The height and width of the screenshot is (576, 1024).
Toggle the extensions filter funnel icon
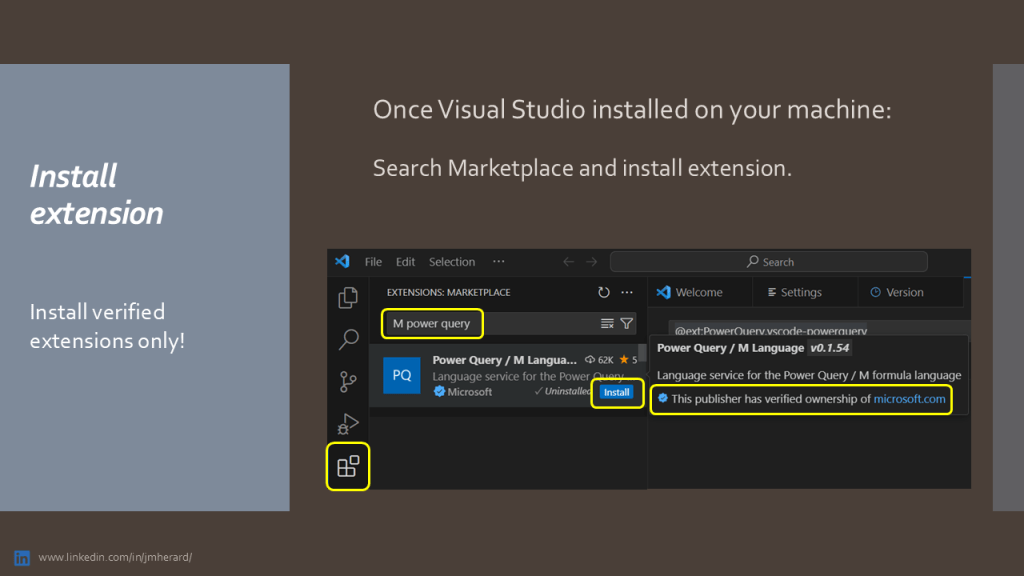pyautogui.click(x=627, y=324)
